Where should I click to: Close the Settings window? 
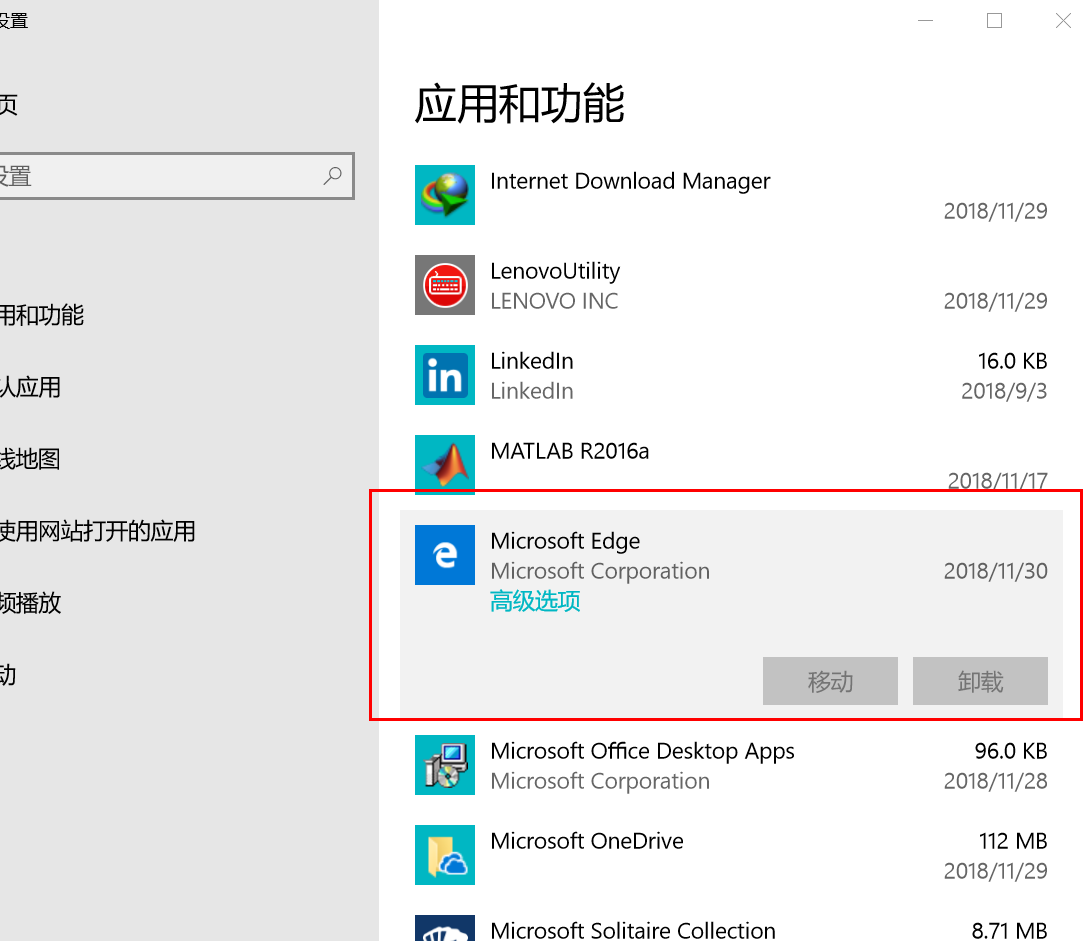pos(1063,21)
